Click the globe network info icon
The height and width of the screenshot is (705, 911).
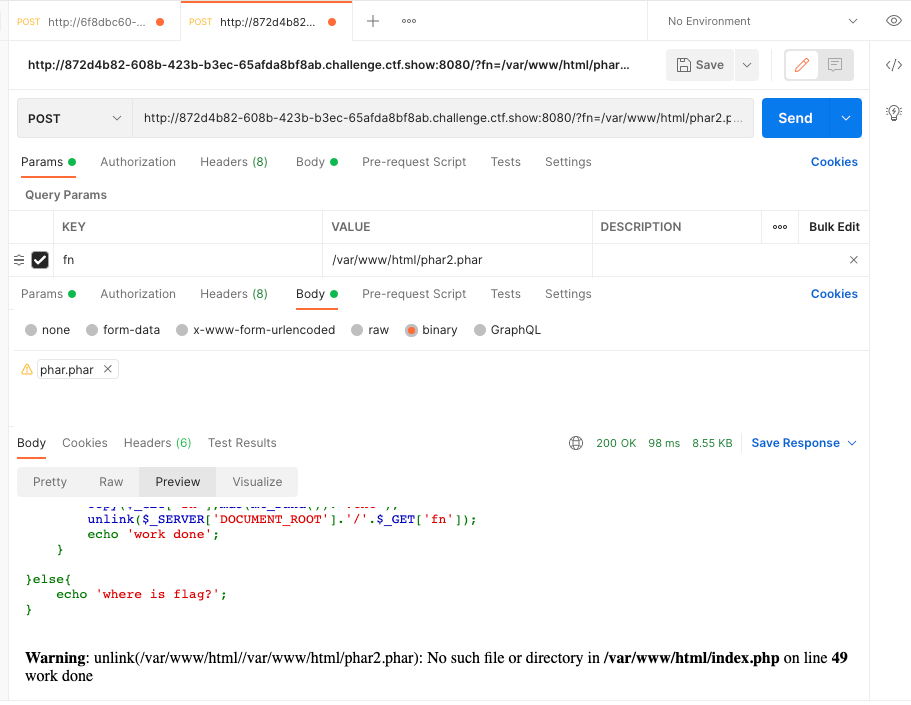[x=575, y=442]
